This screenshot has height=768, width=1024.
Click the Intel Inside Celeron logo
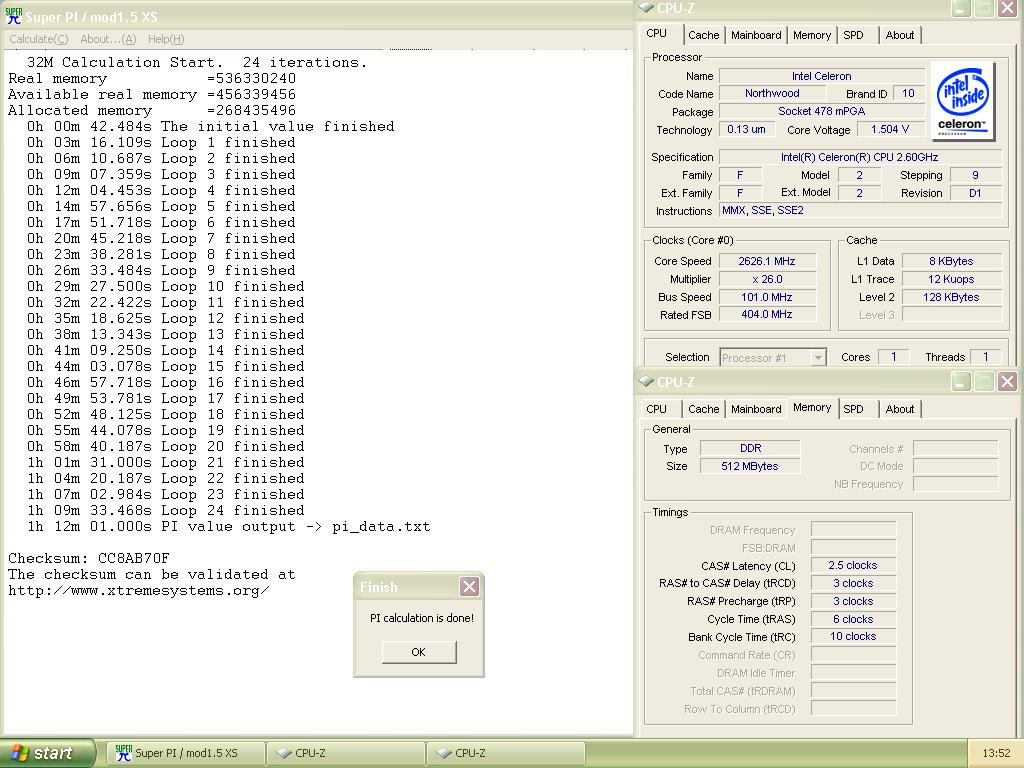click(962, 101)
